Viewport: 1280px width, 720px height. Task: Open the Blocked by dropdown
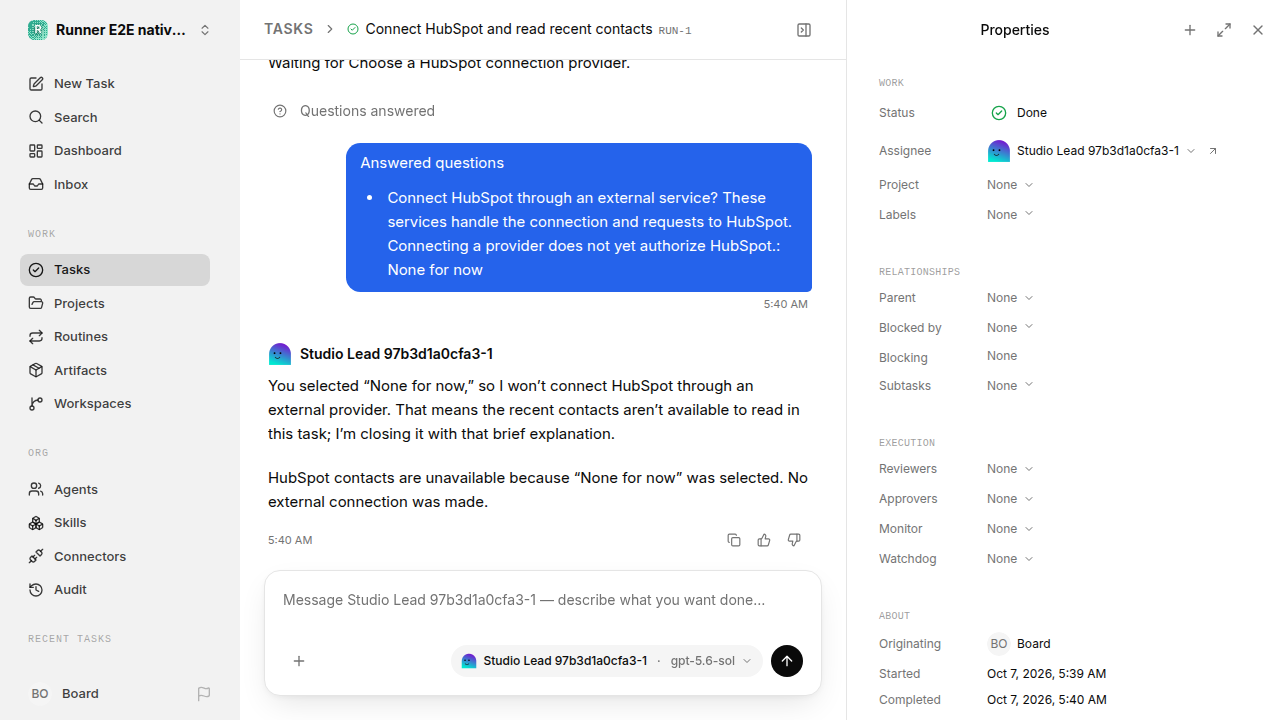click(1010, 328)
